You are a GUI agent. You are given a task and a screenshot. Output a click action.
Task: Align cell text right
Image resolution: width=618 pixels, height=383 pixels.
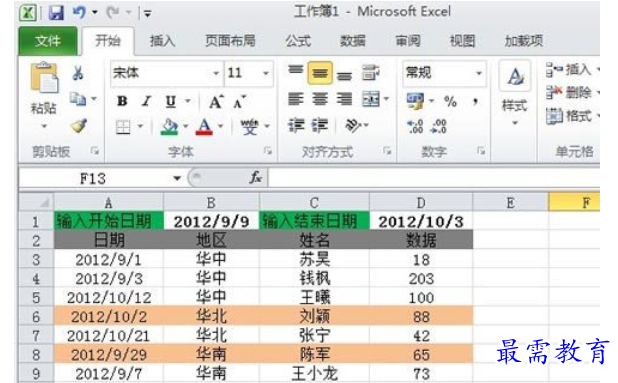coord(344,99)
